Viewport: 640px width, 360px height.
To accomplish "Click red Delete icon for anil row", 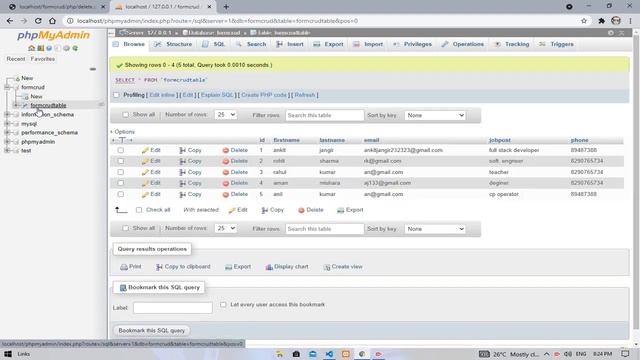I will click(x=225, y=194).
